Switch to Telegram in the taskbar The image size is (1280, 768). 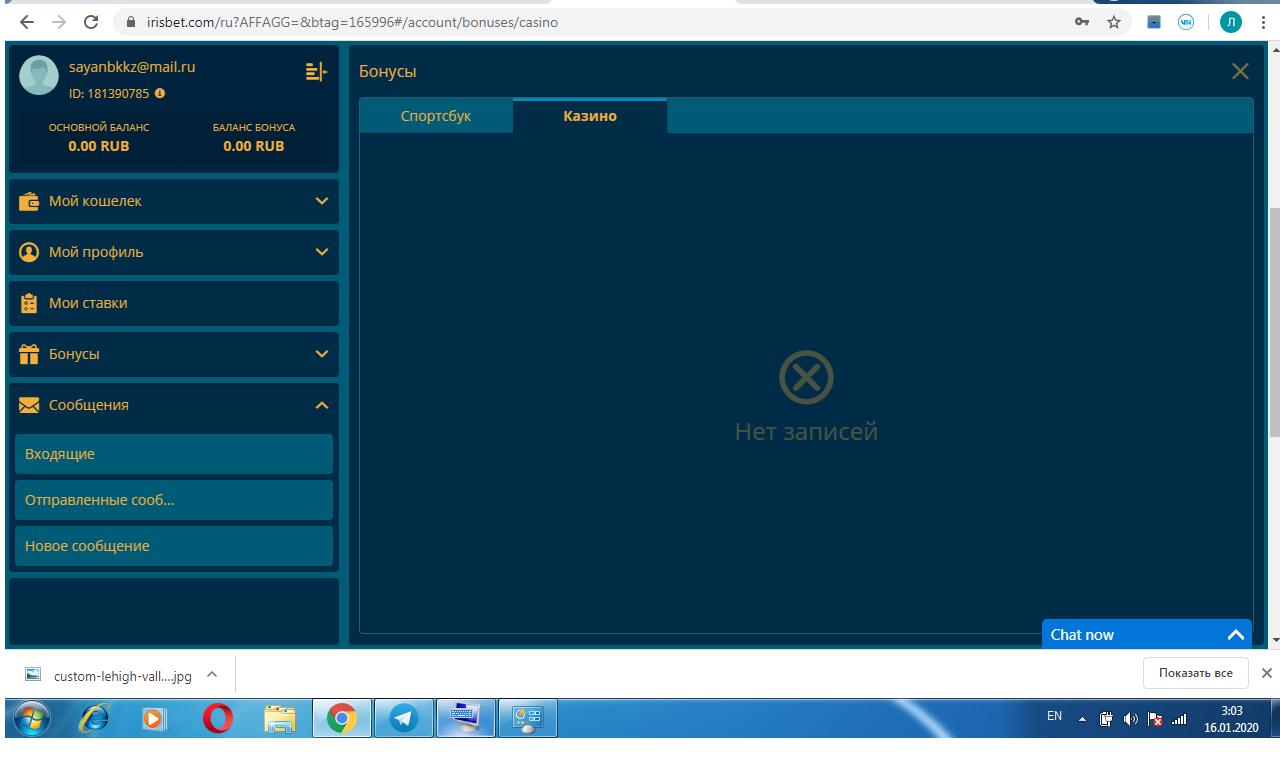404,718
